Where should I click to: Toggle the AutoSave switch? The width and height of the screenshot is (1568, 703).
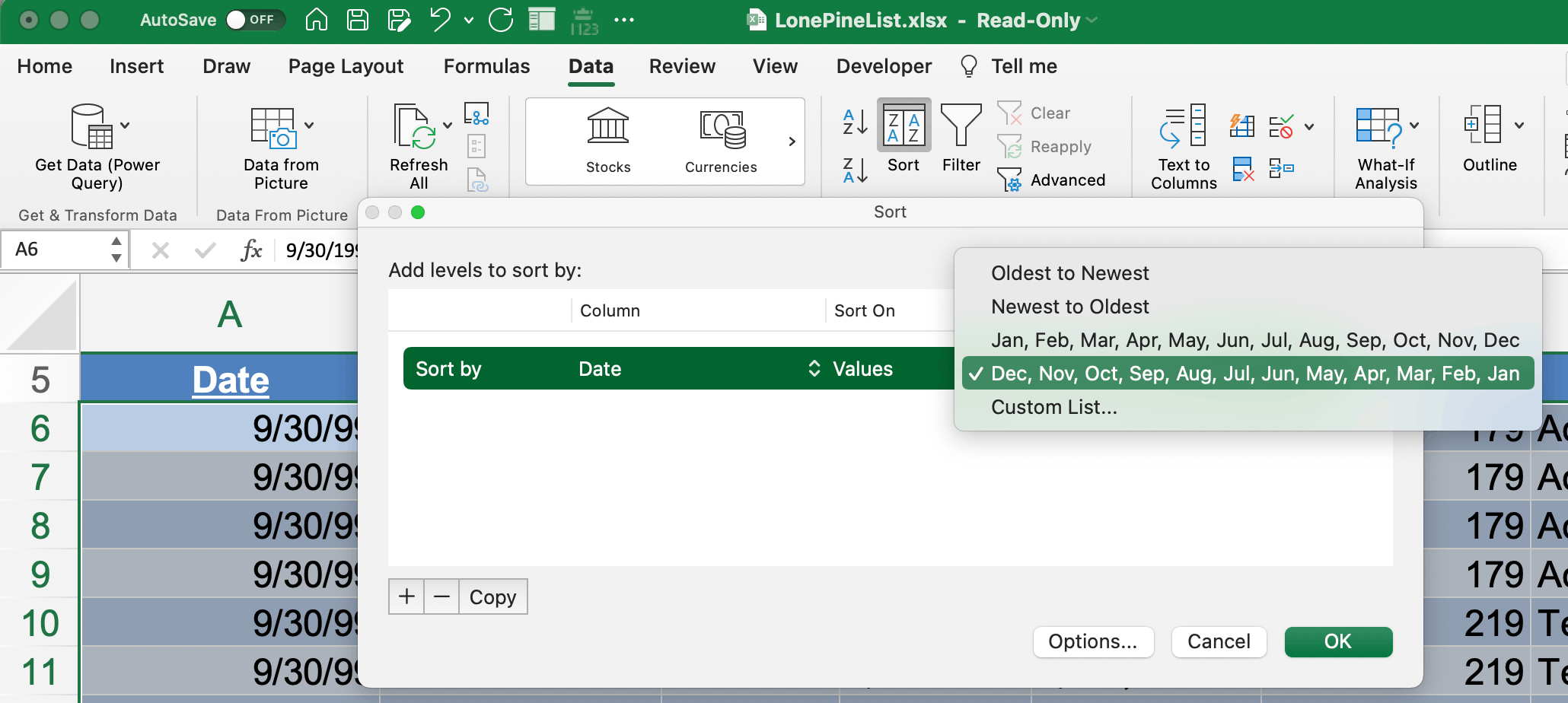(254, 20)
